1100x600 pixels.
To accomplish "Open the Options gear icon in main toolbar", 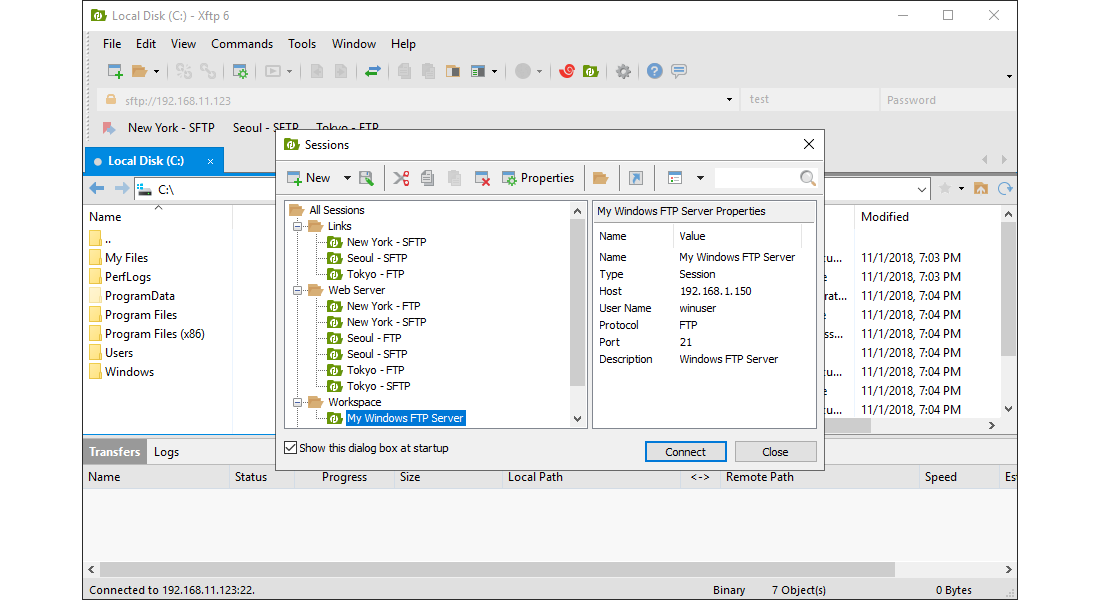I will [x=623, y=71].
